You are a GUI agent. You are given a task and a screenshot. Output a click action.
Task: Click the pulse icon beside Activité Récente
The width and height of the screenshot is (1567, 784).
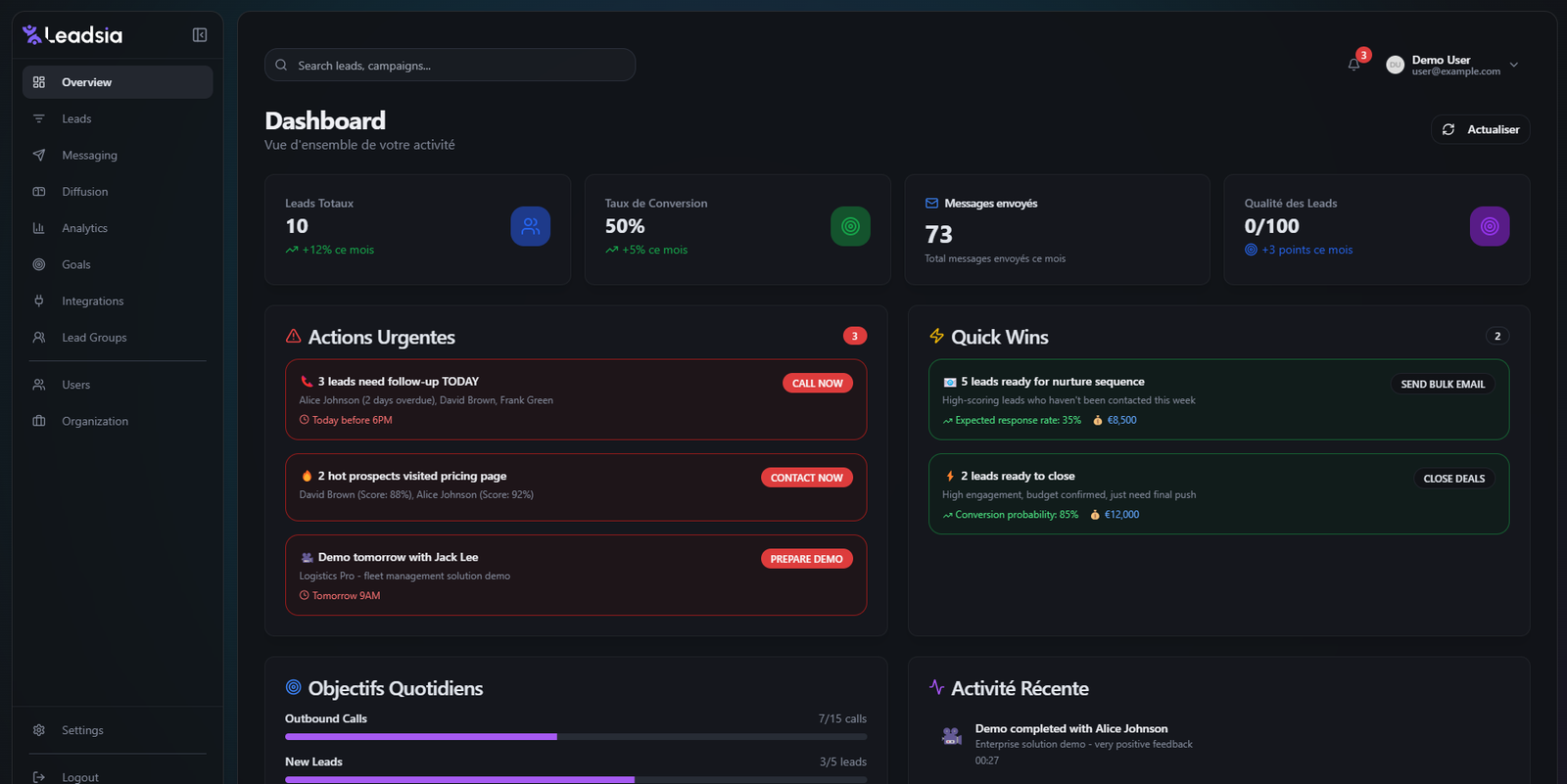click(937, 687)
